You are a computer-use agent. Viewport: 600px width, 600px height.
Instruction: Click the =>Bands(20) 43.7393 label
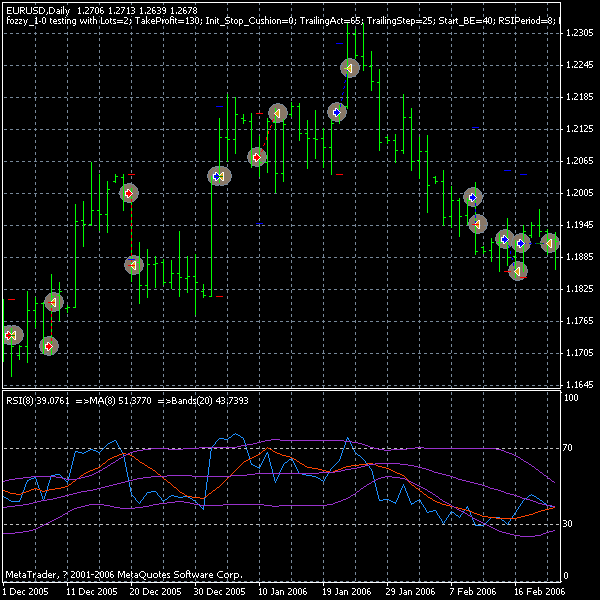point(203,401)
